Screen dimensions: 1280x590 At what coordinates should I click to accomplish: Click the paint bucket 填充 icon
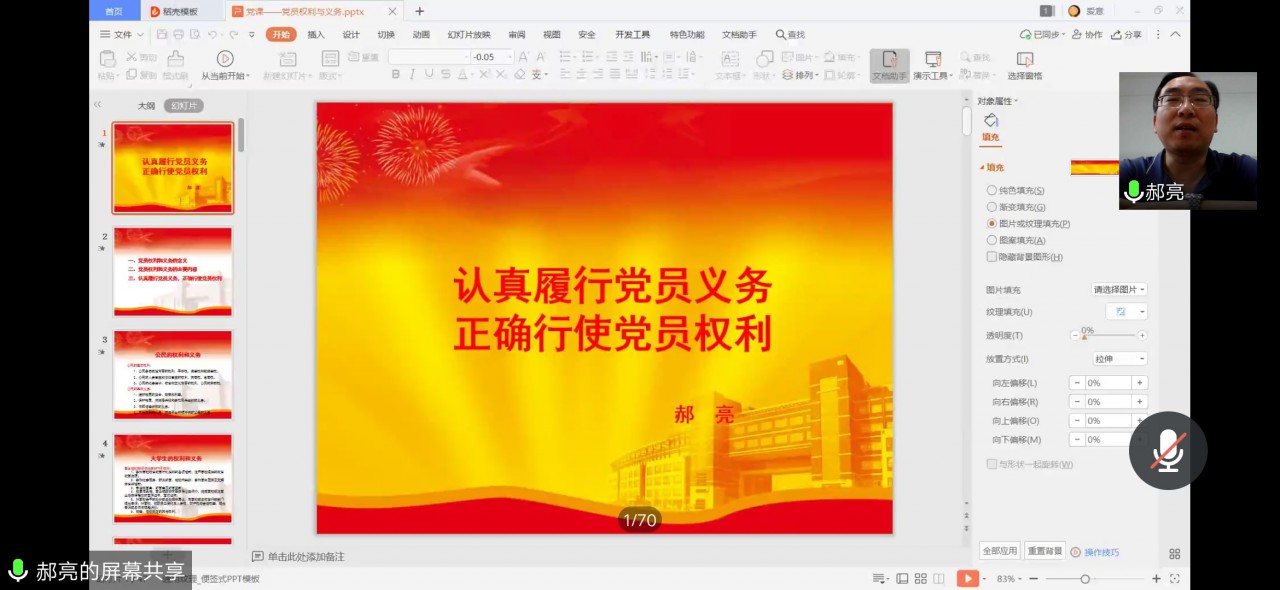991,121
